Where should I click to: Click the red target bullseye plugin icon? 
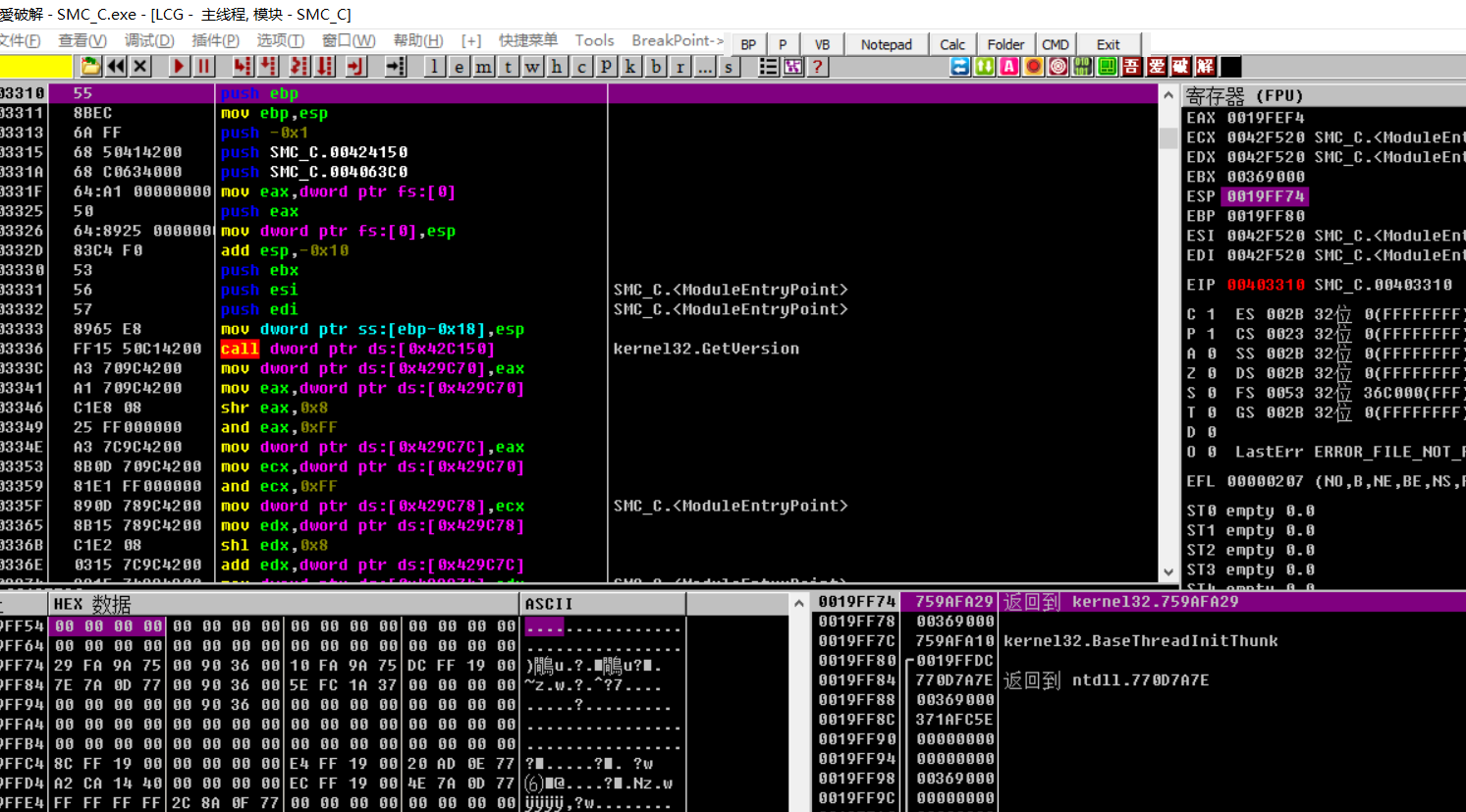coord(1059,67)
